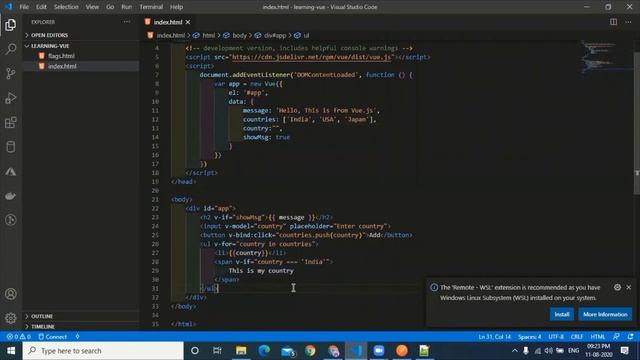
Task: Click the notifications bell in status bar
Action: click(631, 337)
